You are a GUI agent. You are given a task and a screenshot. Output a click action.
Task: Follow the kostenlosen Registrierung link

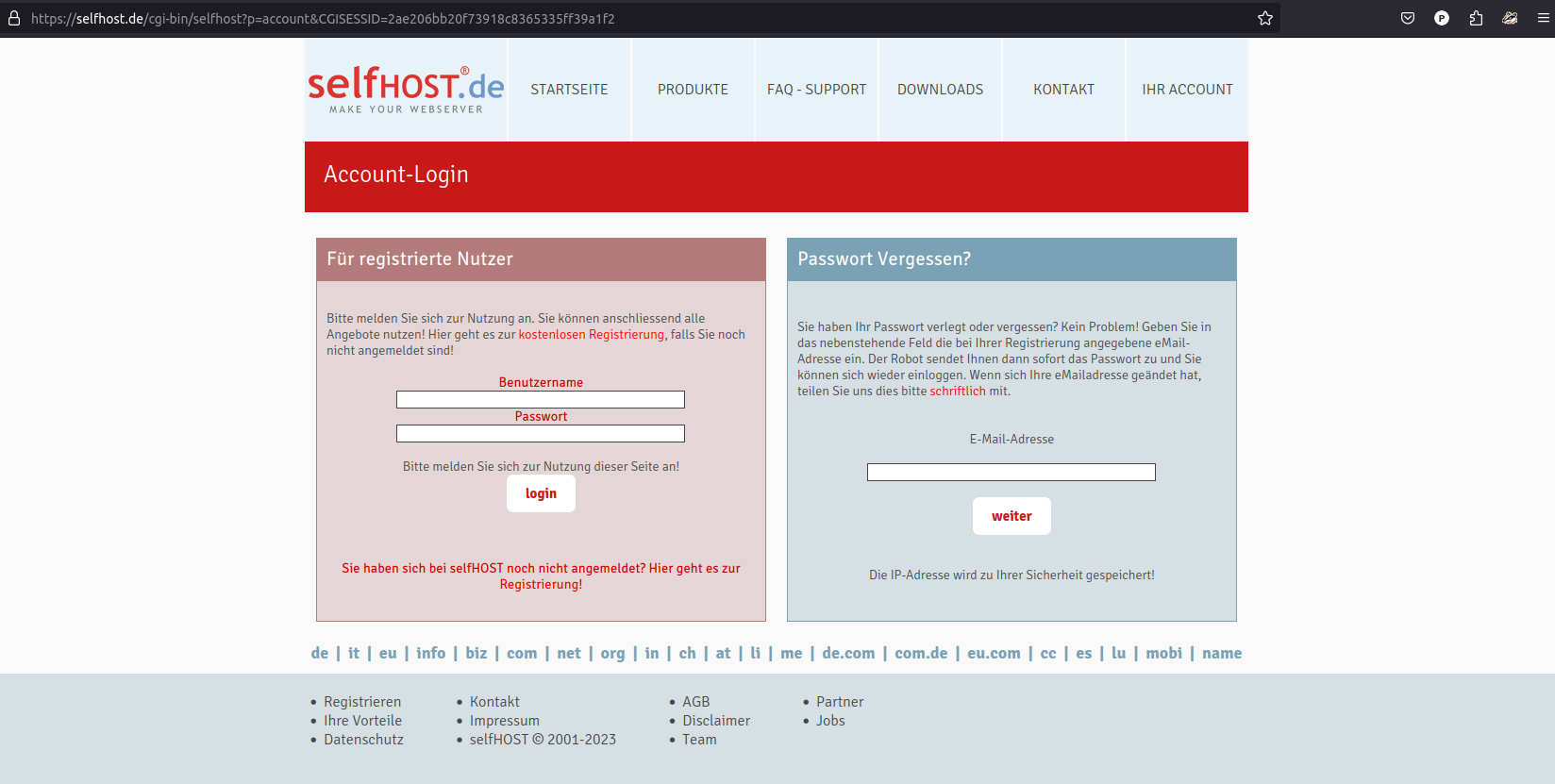coord(591,335)
